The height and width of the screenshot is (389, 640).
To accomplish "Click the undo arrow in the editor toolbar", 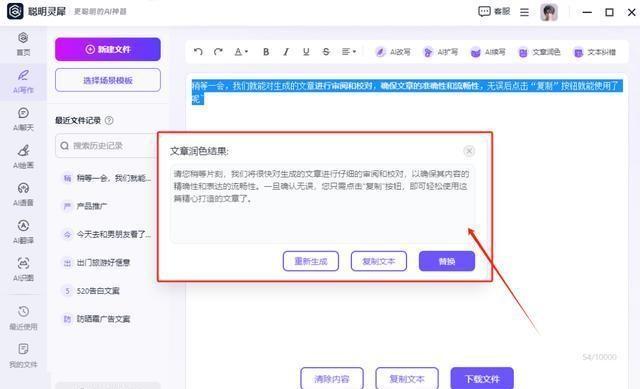I will point(198,52).
